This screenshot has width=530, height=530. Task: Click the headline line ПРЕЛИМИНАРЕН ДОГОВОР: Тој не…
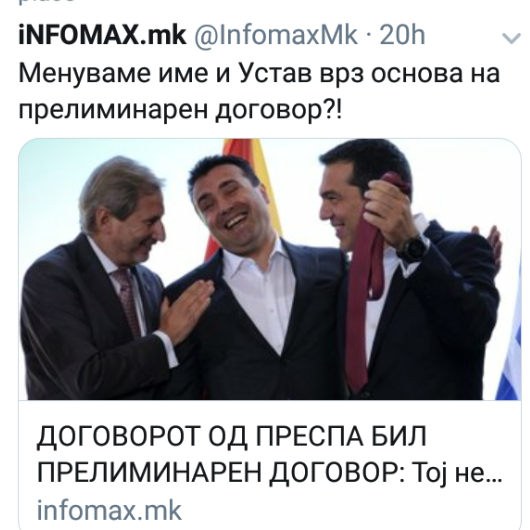269,473
